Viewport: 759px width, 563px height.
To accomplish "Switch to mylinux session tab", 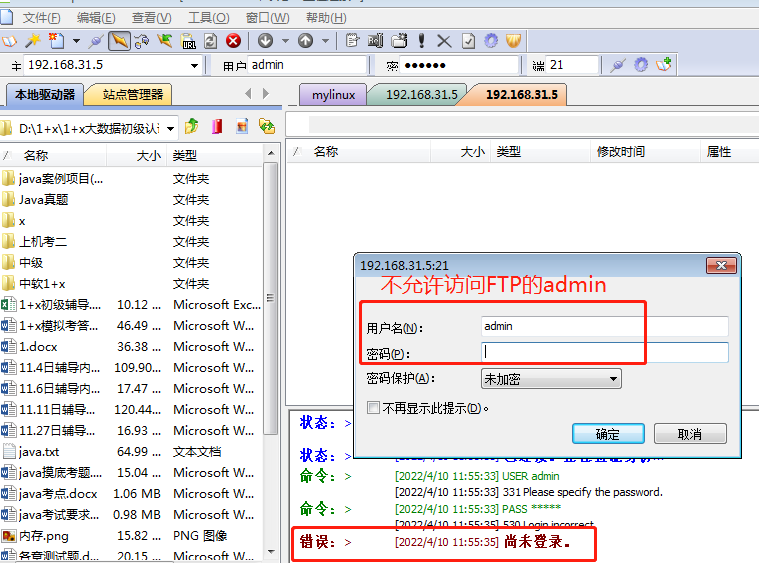I will (x=333, y=94).
